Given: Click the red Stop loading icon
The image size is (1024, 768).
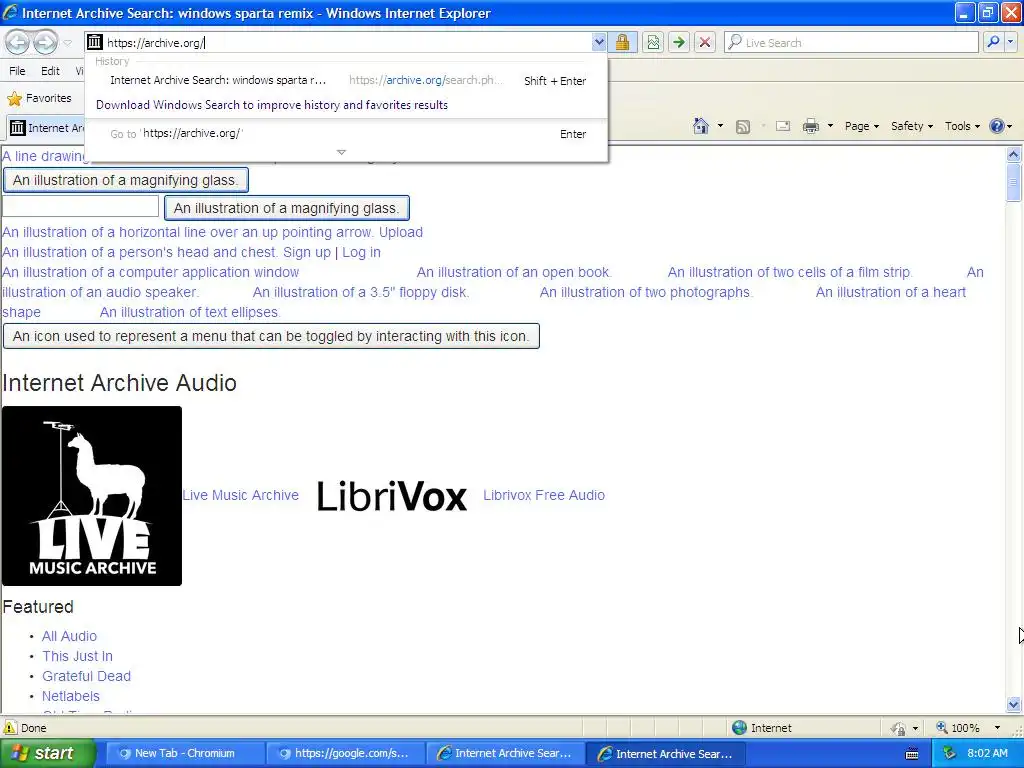Looking at the screenshot, I should point(705,42).
